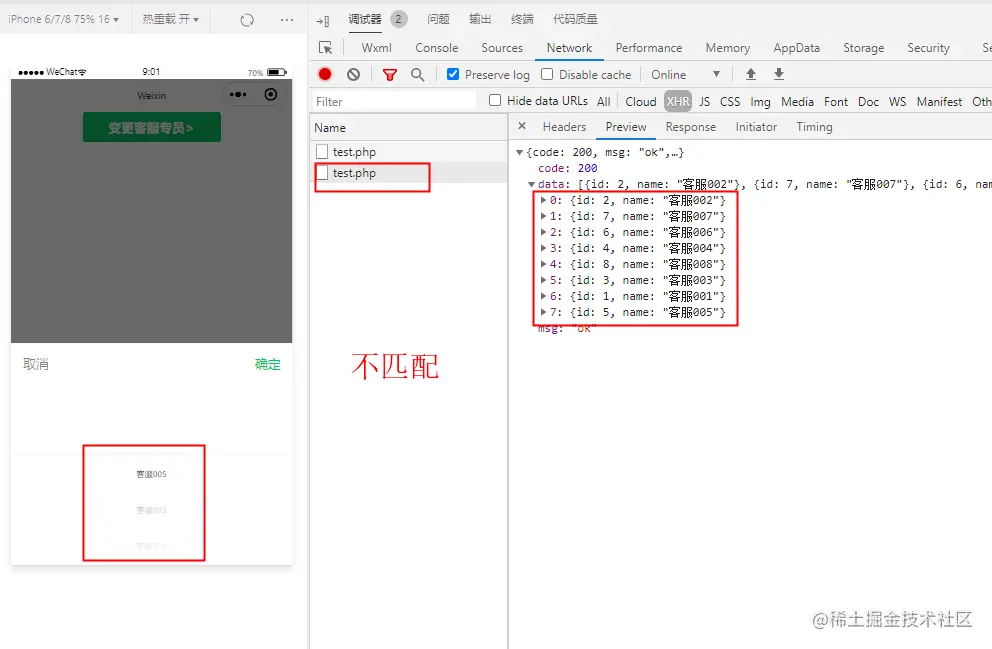Open the Memory tab

728,47
